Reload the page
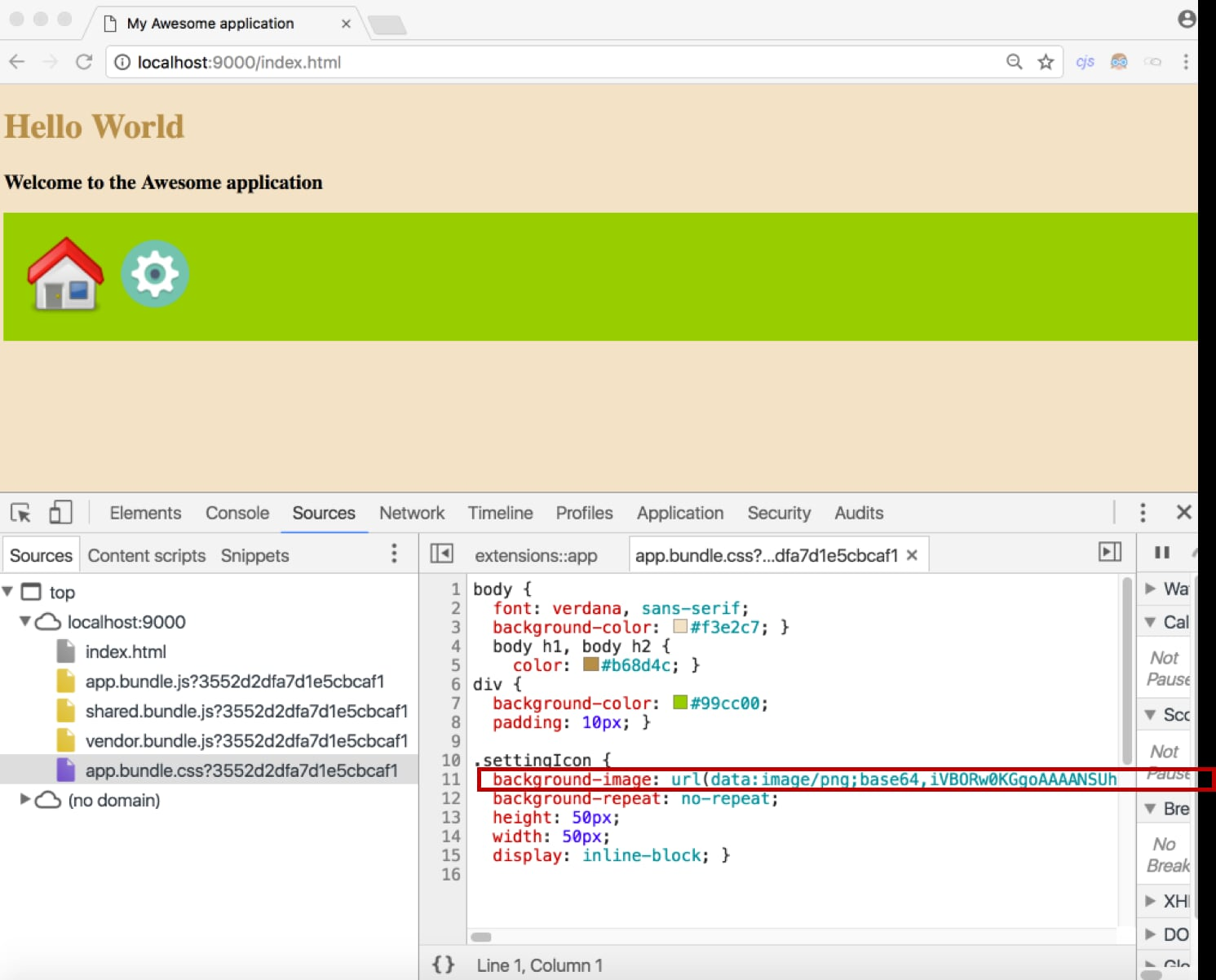Image resolution: width=1216 pixels, height=980 pixels. pos(83,62)
